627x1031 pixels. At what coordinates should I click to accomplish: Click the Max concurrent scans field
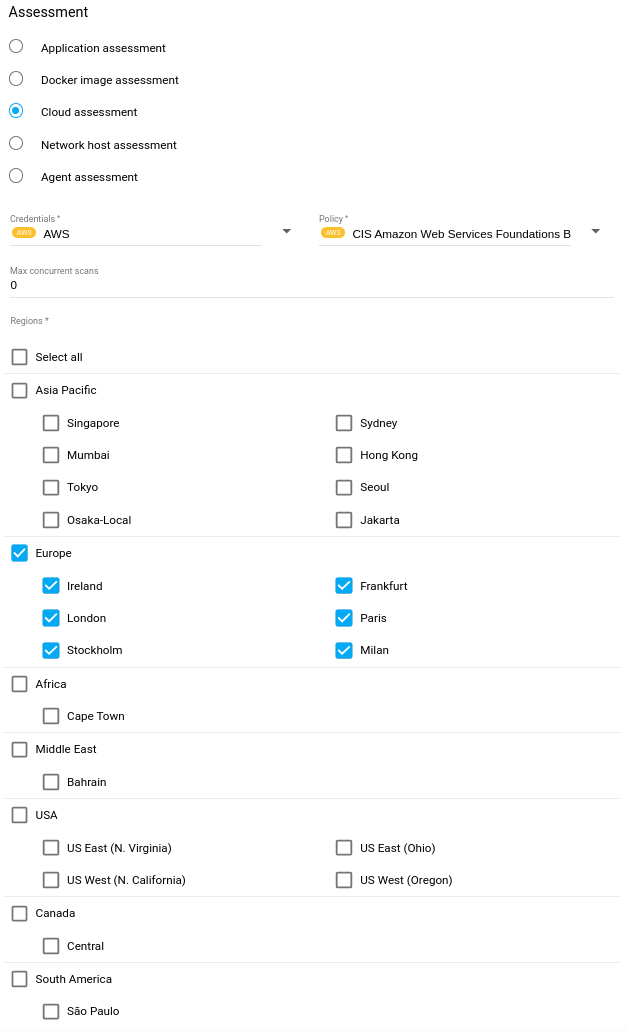310,285
